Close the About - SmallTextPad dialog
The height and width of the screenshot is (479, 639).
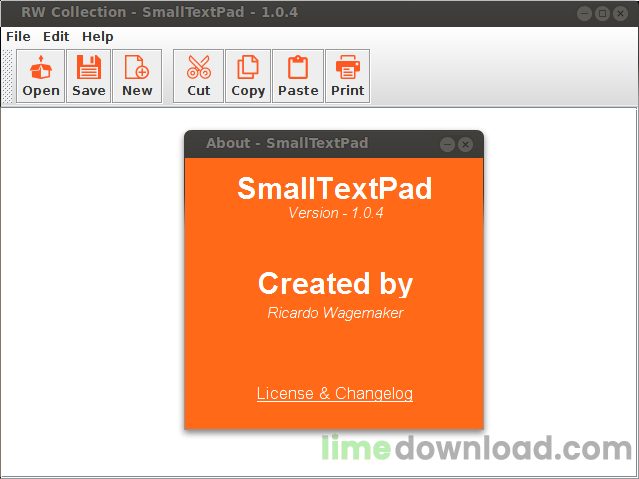tap(465, 144)
